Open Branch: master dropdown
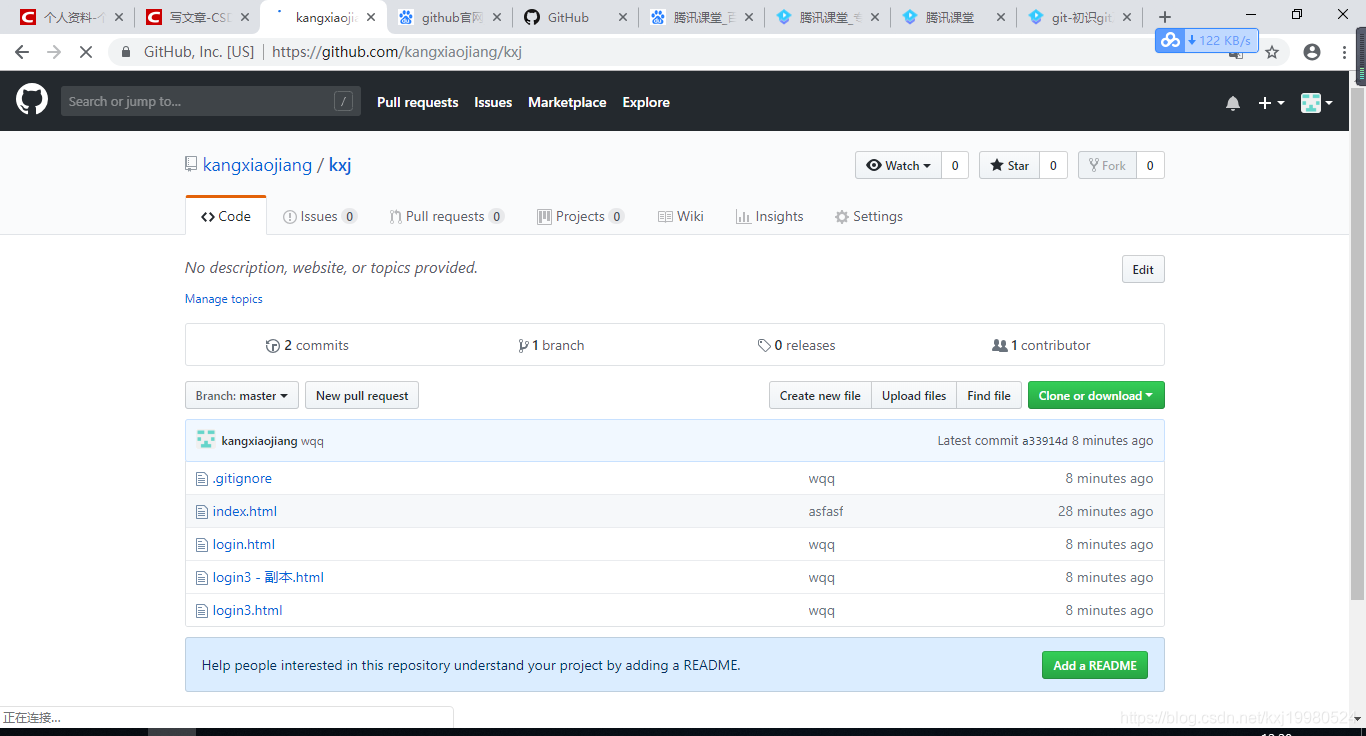The image size is (1366, 736). pyautogui.click(x=241, y=396)
